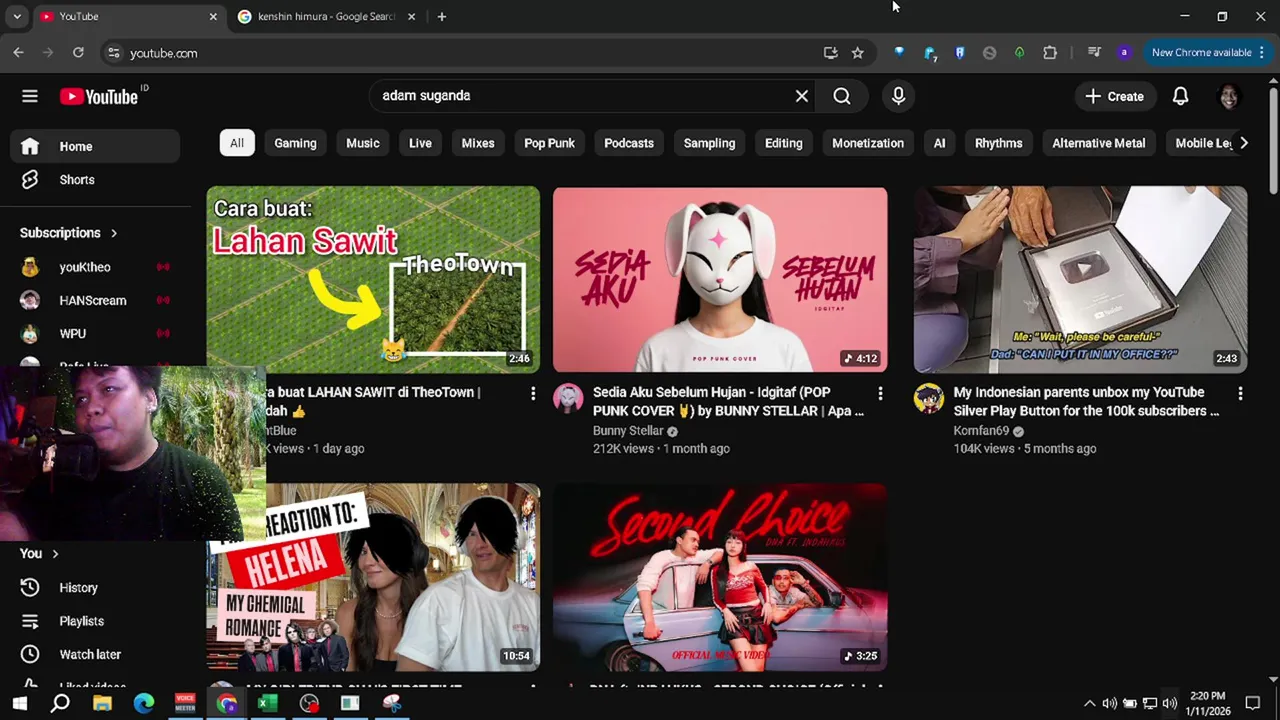Open the Create menu
1280x720 pixels.
coord(1114,96)
